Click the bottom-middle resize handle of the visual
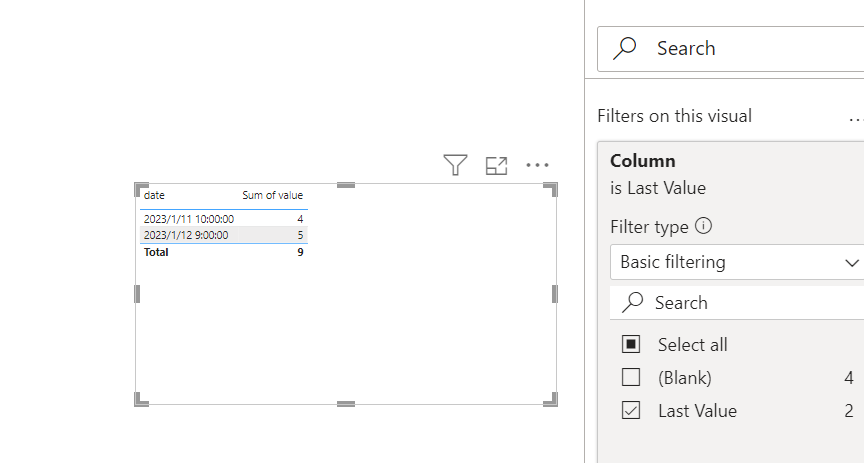864x463 pixels. [x=346, y=404]
